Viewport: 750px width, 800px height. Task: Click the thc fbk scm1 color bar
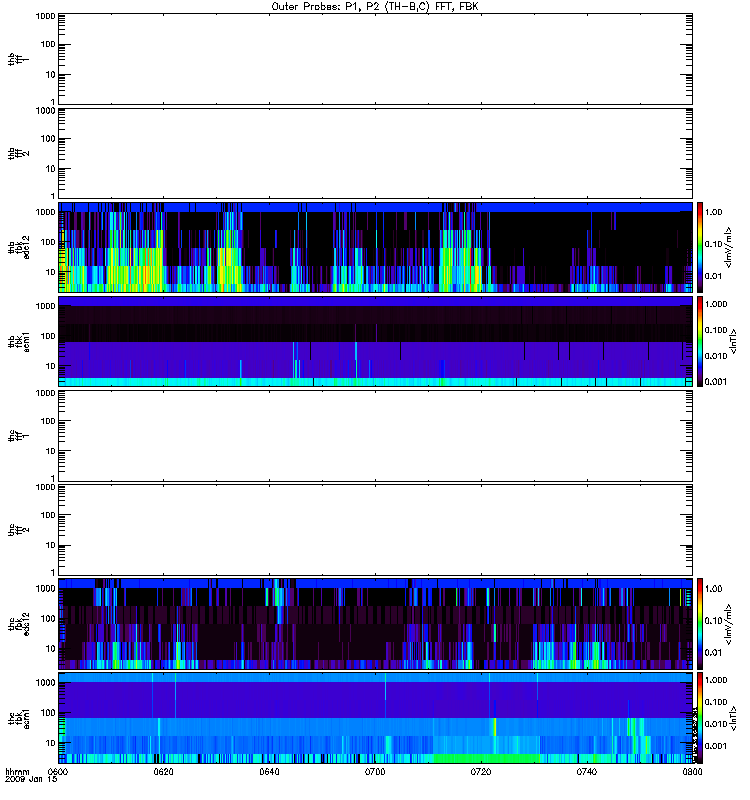tap(700, 718)
